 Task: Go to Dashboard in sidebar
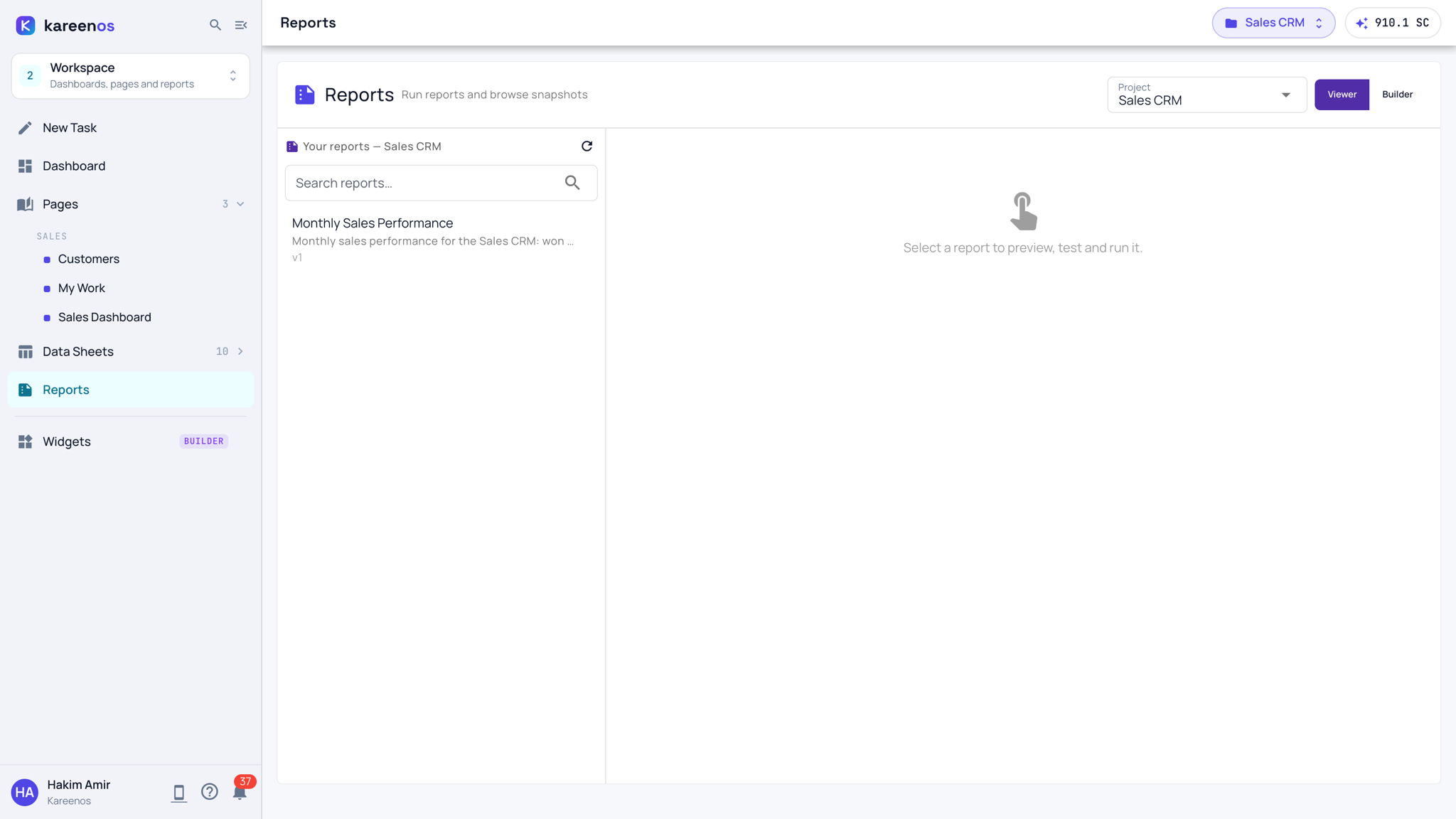131,166
